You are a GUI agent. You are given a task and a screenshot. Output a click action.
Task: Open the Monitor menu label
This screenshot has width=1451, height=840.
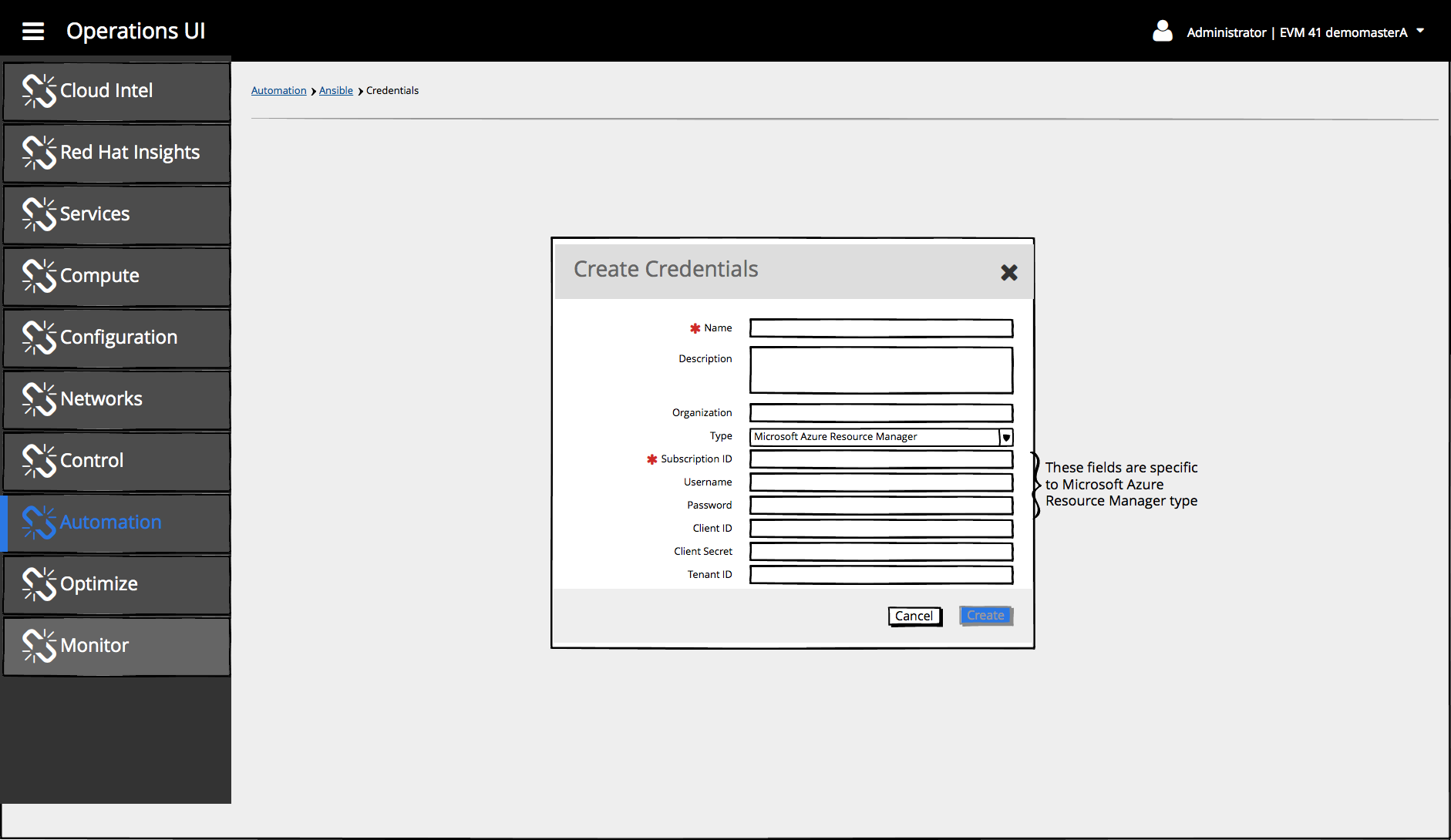(x=95, y=646)
